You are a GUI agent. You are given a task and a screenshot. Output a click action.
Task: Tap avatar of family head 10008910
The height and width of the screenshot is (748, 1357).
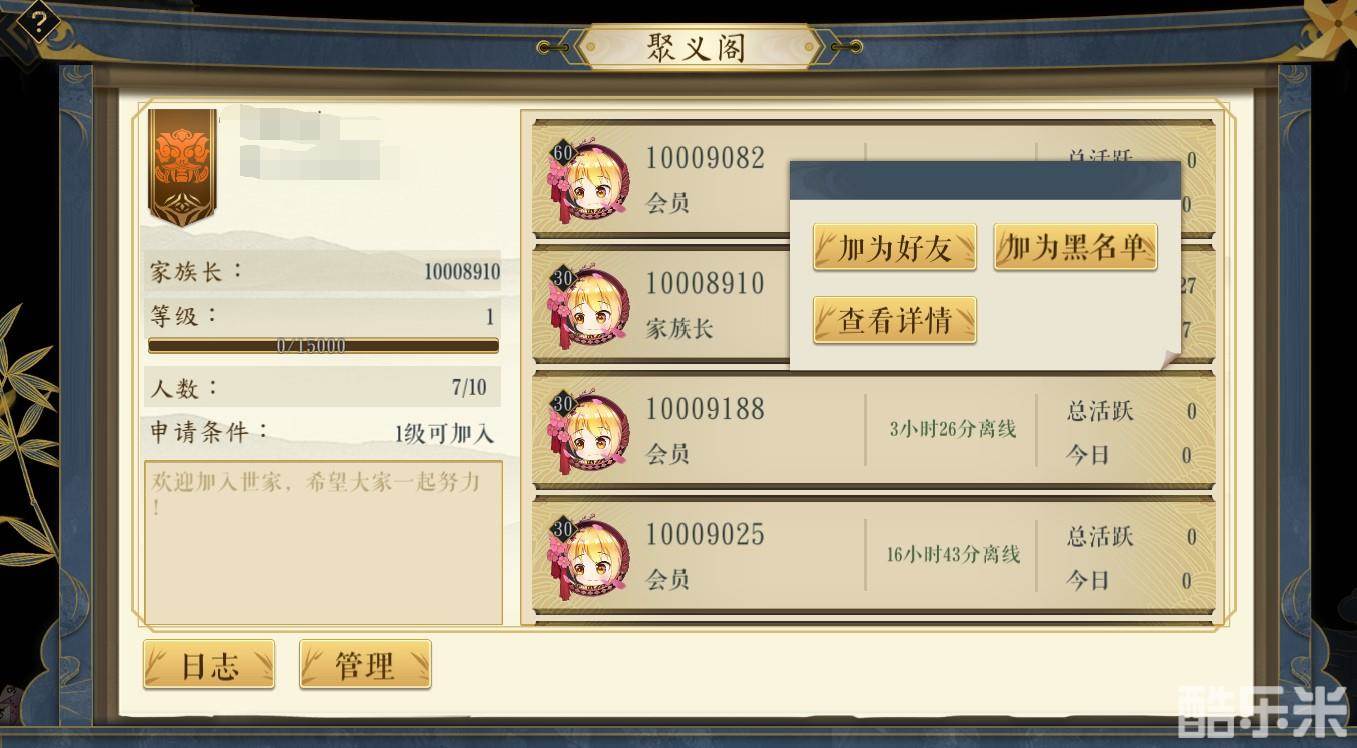[590, 306]
